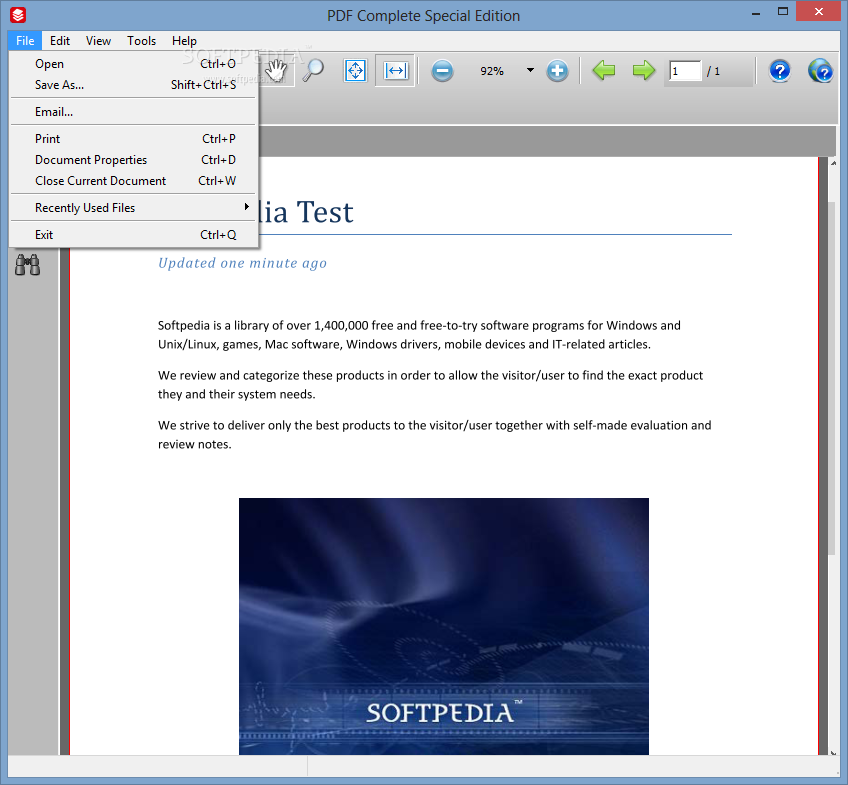Screen dimensions: 848x785
Task: Expand Recently Used Files submenu
Action: point(133,208)
